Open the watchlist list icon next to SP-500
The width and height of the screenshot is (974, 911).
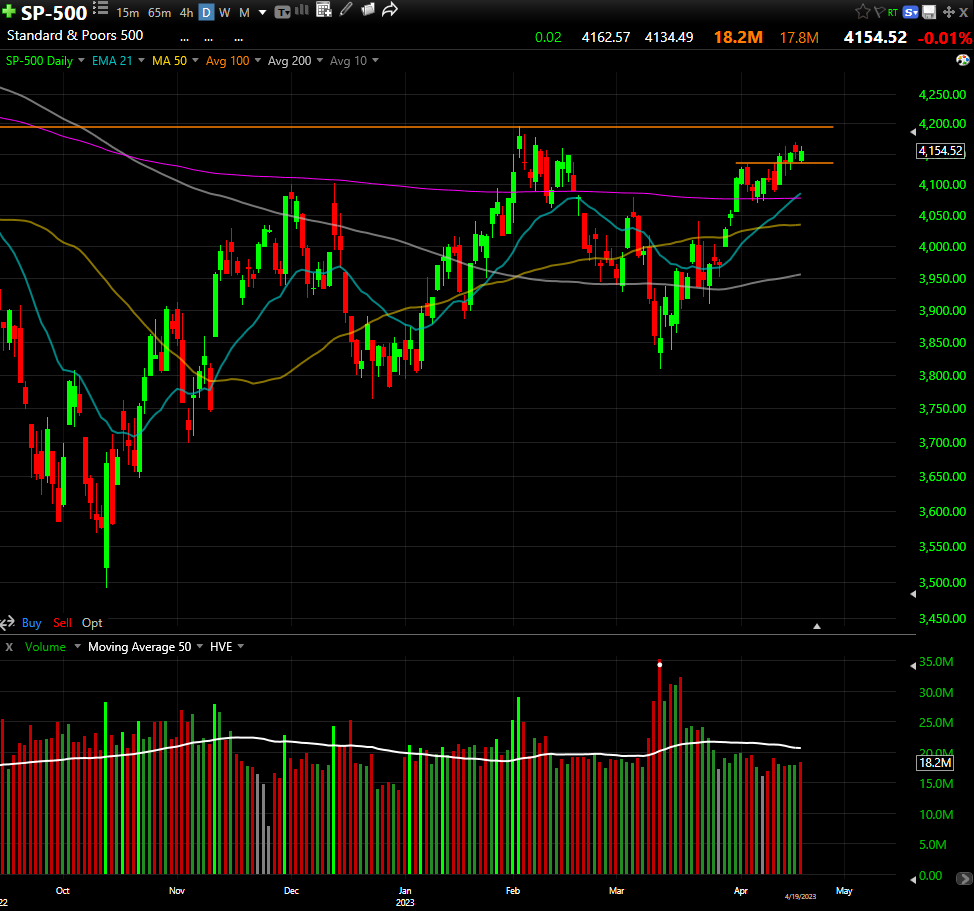pyautogui.click(x=101, y=9)
